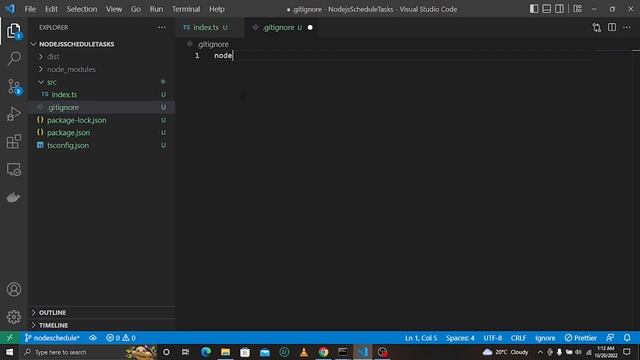The height and width of the screenshot is (360, 640).
Task: Open Remote Explorer icon in activity bar
Action: [x=14, y=169]
